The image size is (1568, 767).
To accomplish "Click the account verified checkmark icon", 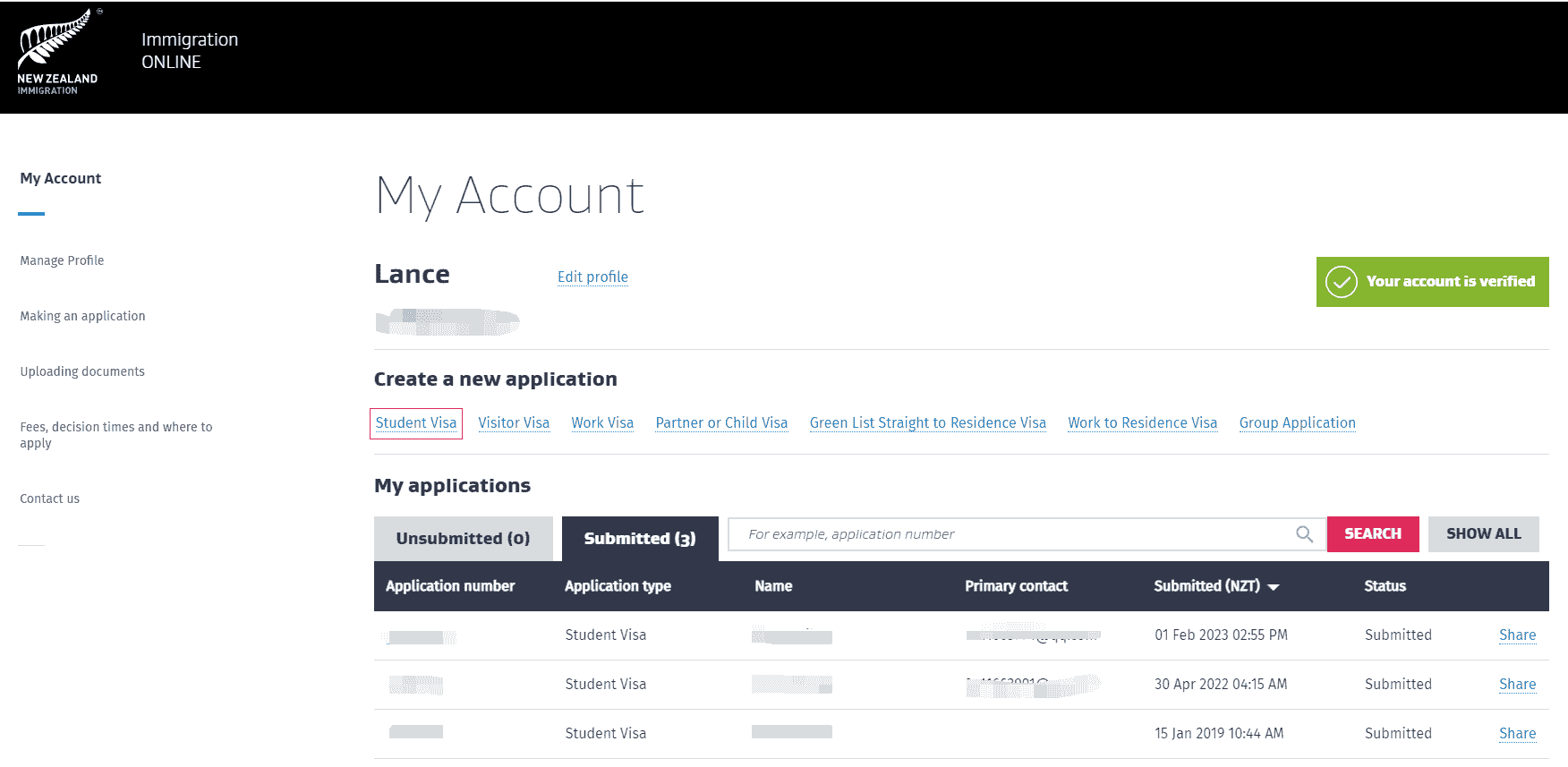I will tap(1341, 282).
